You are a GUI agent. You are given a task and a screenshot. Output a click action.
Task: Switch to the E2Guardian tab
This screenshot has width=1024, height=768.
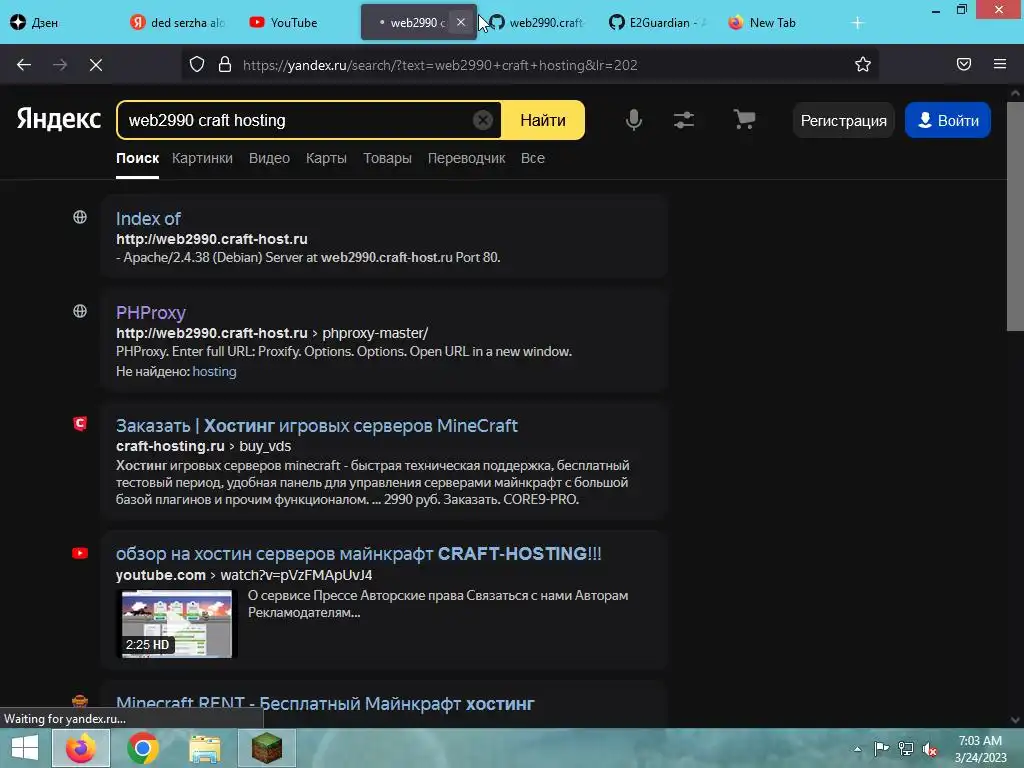click(657, 23)
